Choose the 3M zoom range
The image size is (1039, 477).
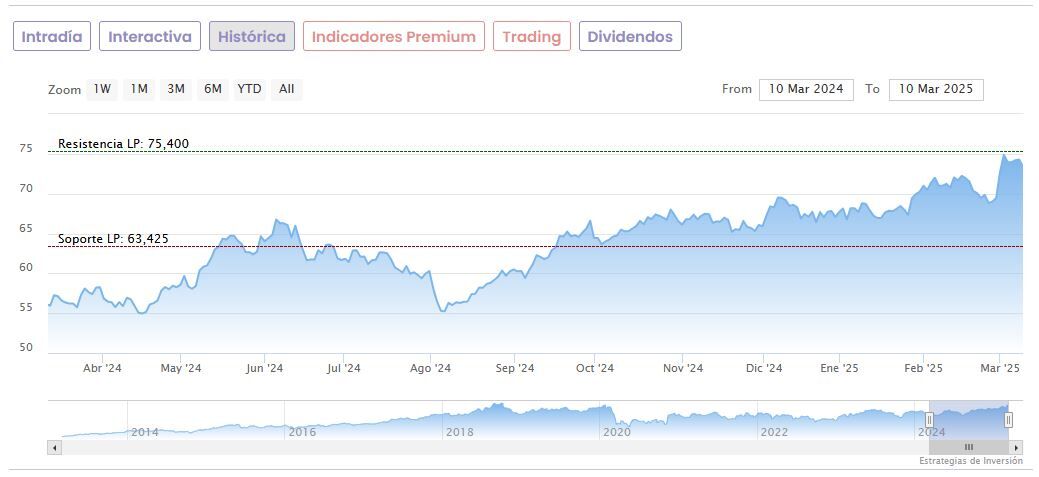pyautogui.click(x=176, y=89)
